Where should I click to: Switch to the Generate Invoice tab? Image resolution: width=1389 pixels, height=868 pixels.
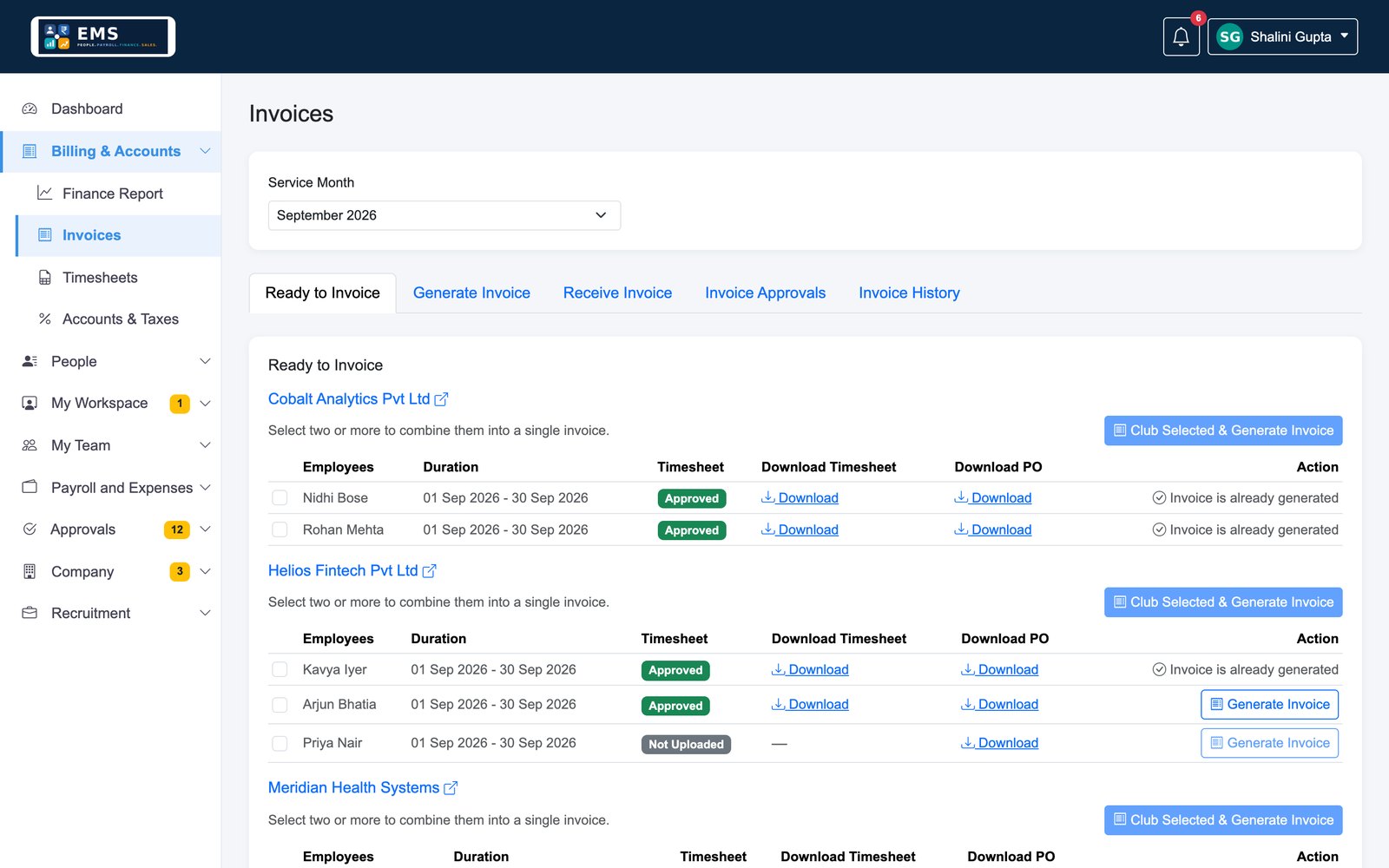point(471,293)
